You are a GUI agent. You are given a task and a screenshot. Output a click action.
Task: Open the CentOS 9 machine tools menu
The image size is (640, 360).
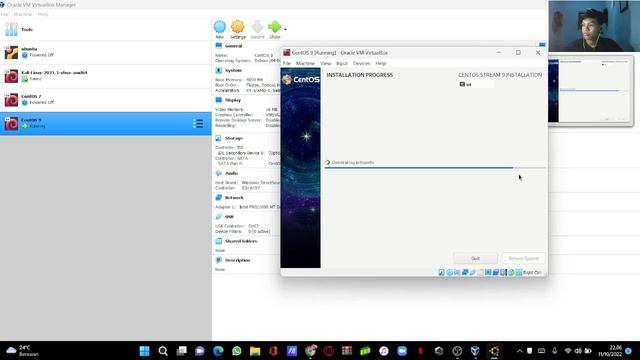[x=198, y=124]
